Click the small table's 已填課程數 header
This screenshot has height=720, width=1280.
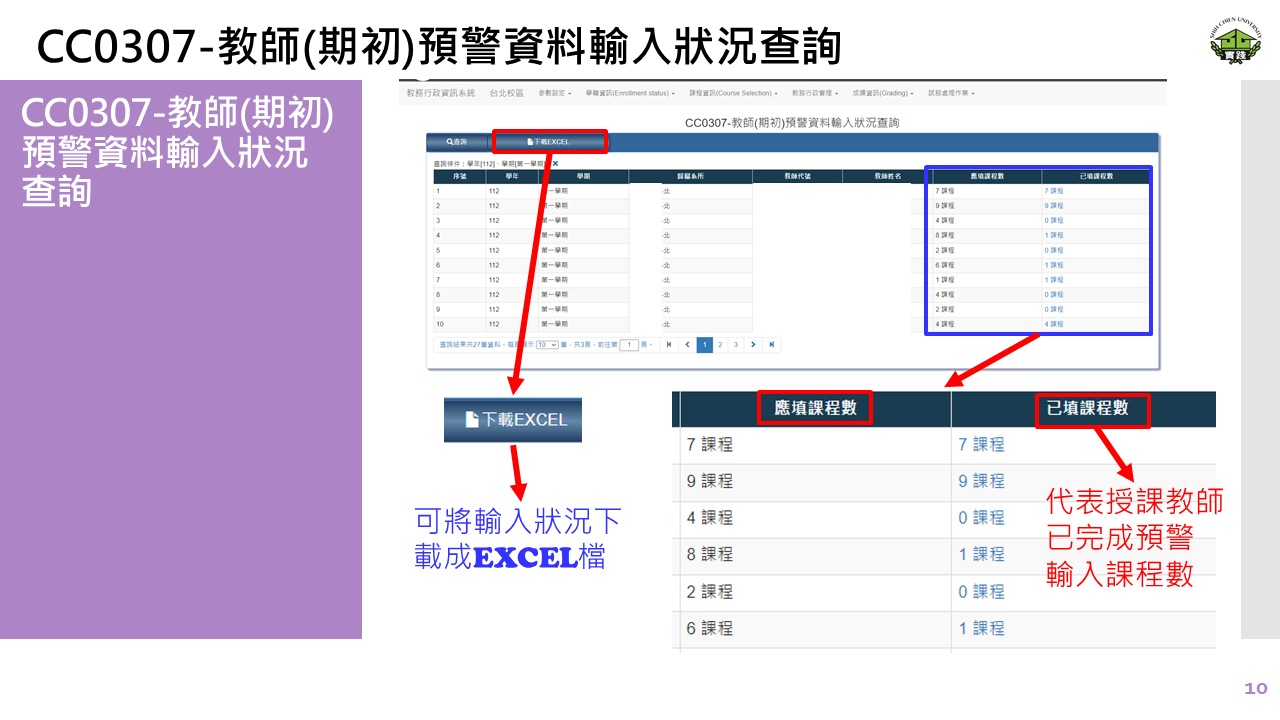pyautogui.click(x=1096, y=176)
